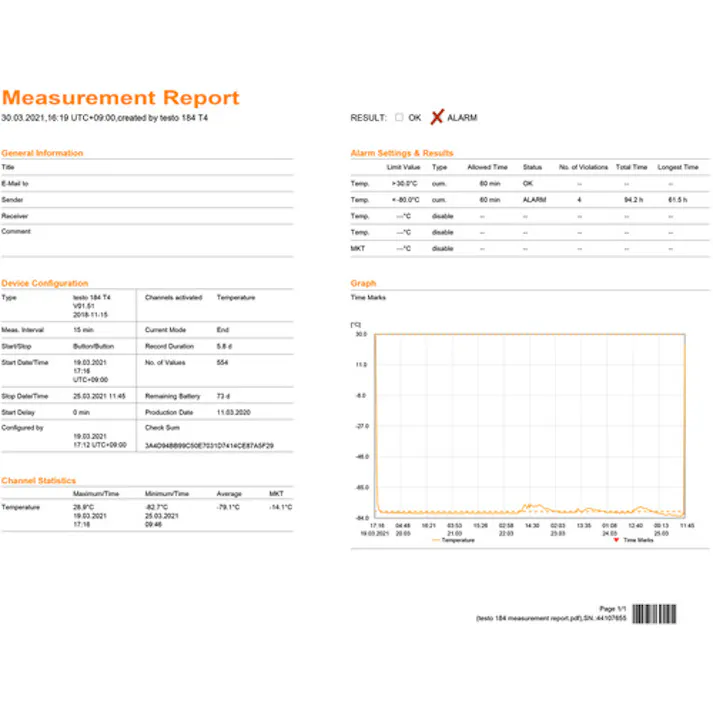
Task: Tick the OK result checkbox
Action: tap(399, 117)
